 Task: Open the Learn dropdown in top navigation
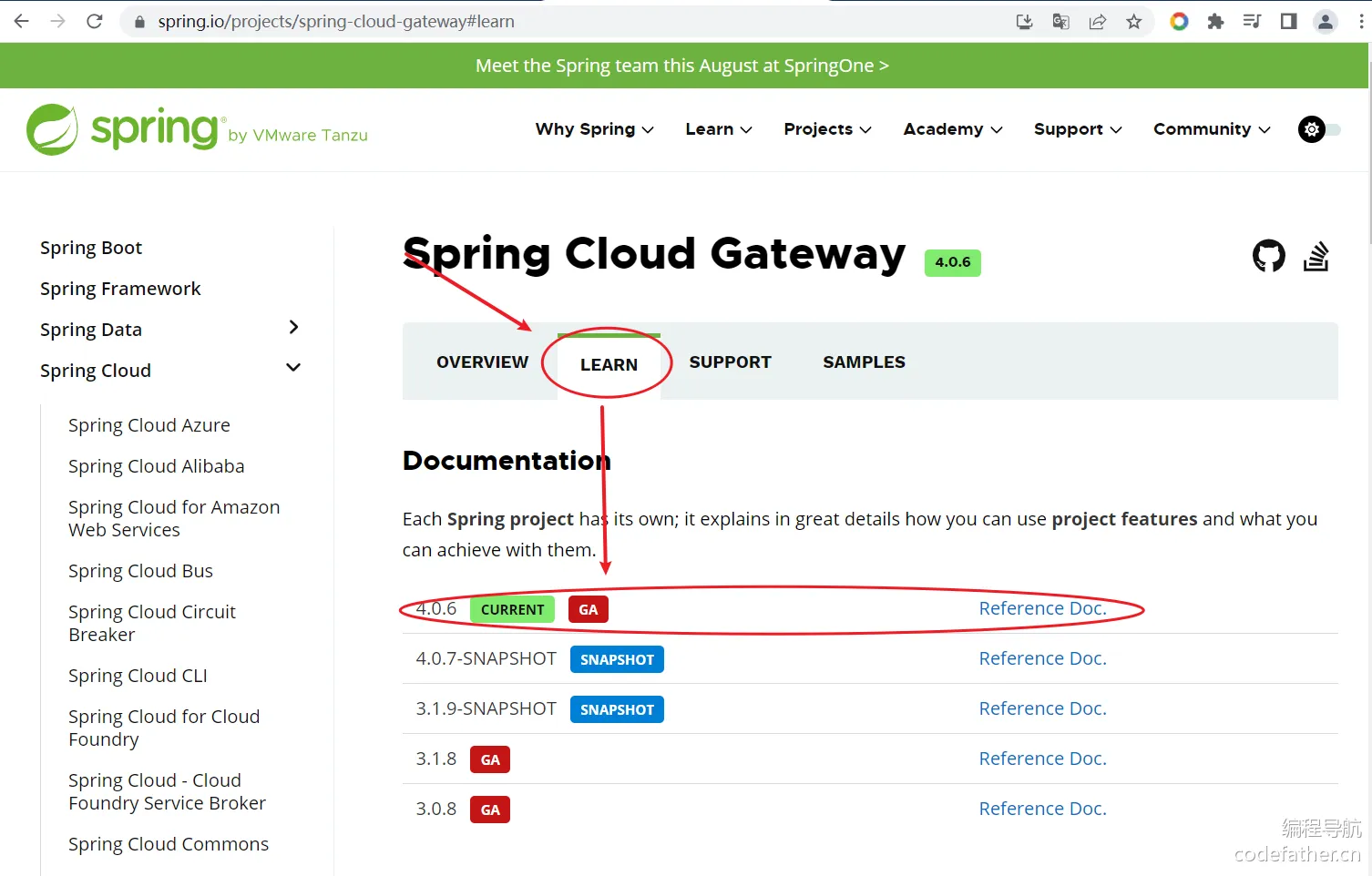coord(719,129)
